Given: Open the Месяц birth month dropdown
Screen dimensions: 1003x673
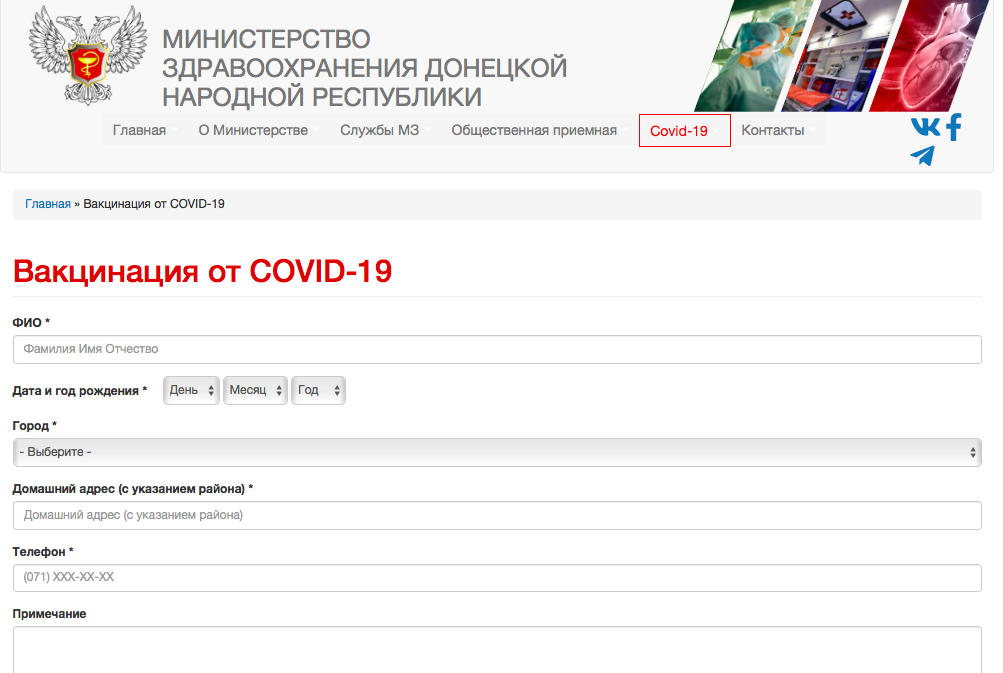Looking at the screenshot, I should (255, 390).
